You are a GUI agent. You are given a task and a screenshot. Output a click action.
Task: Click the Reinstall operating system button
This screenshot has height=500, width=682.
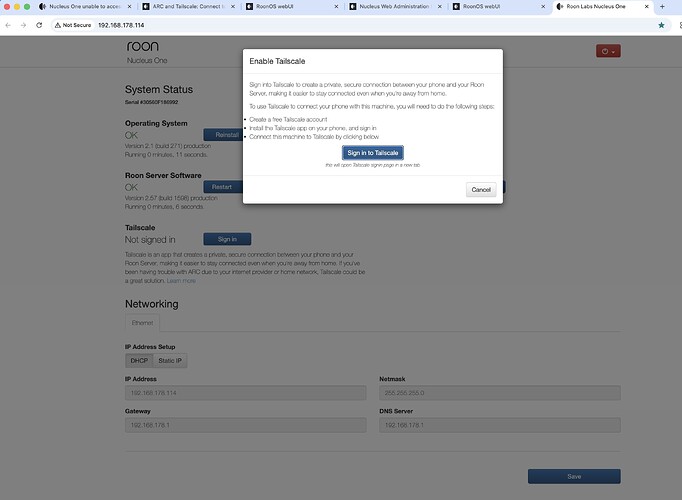click(223, 135)
